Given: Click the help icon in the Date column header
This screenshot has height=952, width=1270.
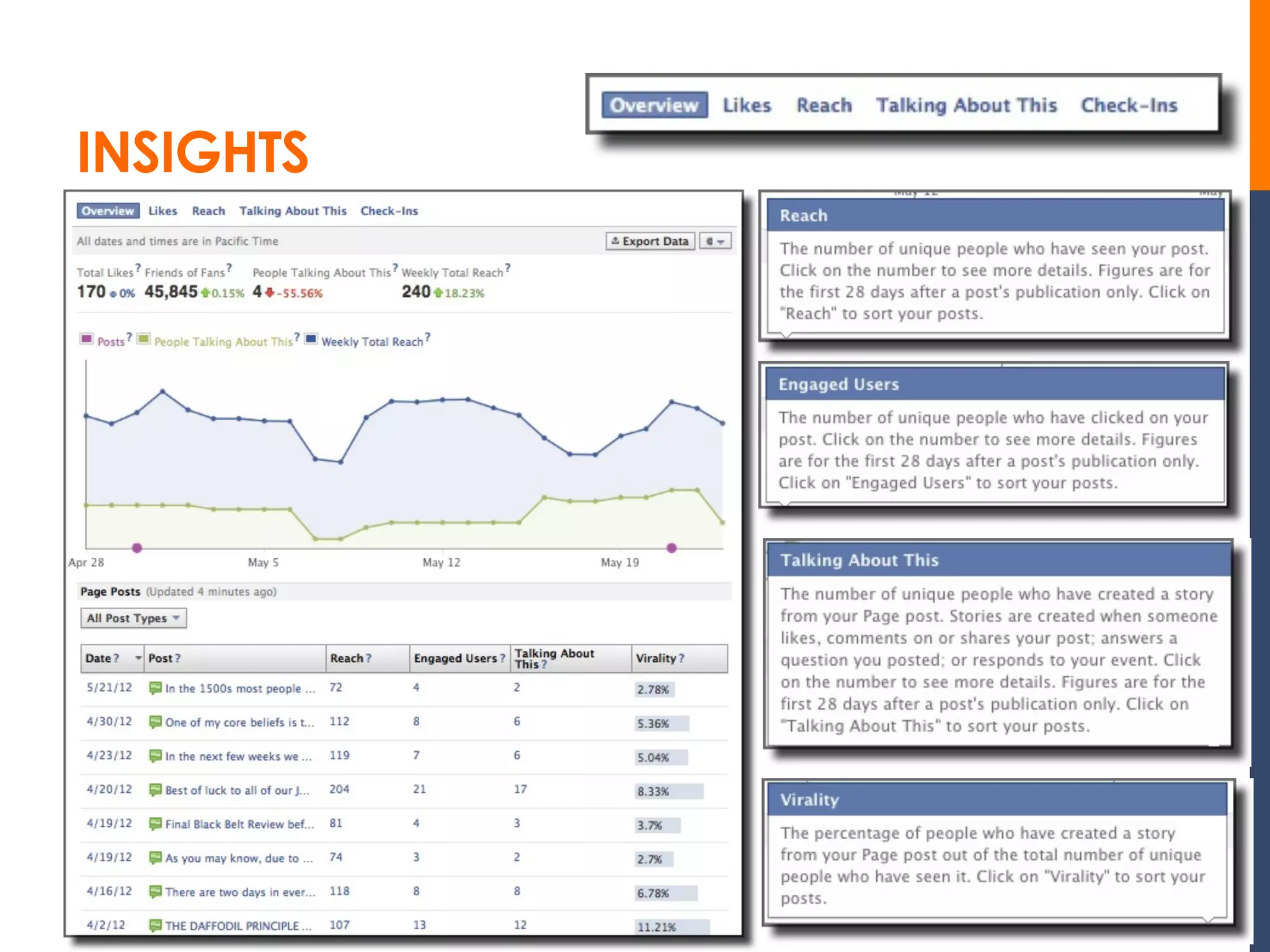Looking at the screenshot, I should [x=116, y=658].
